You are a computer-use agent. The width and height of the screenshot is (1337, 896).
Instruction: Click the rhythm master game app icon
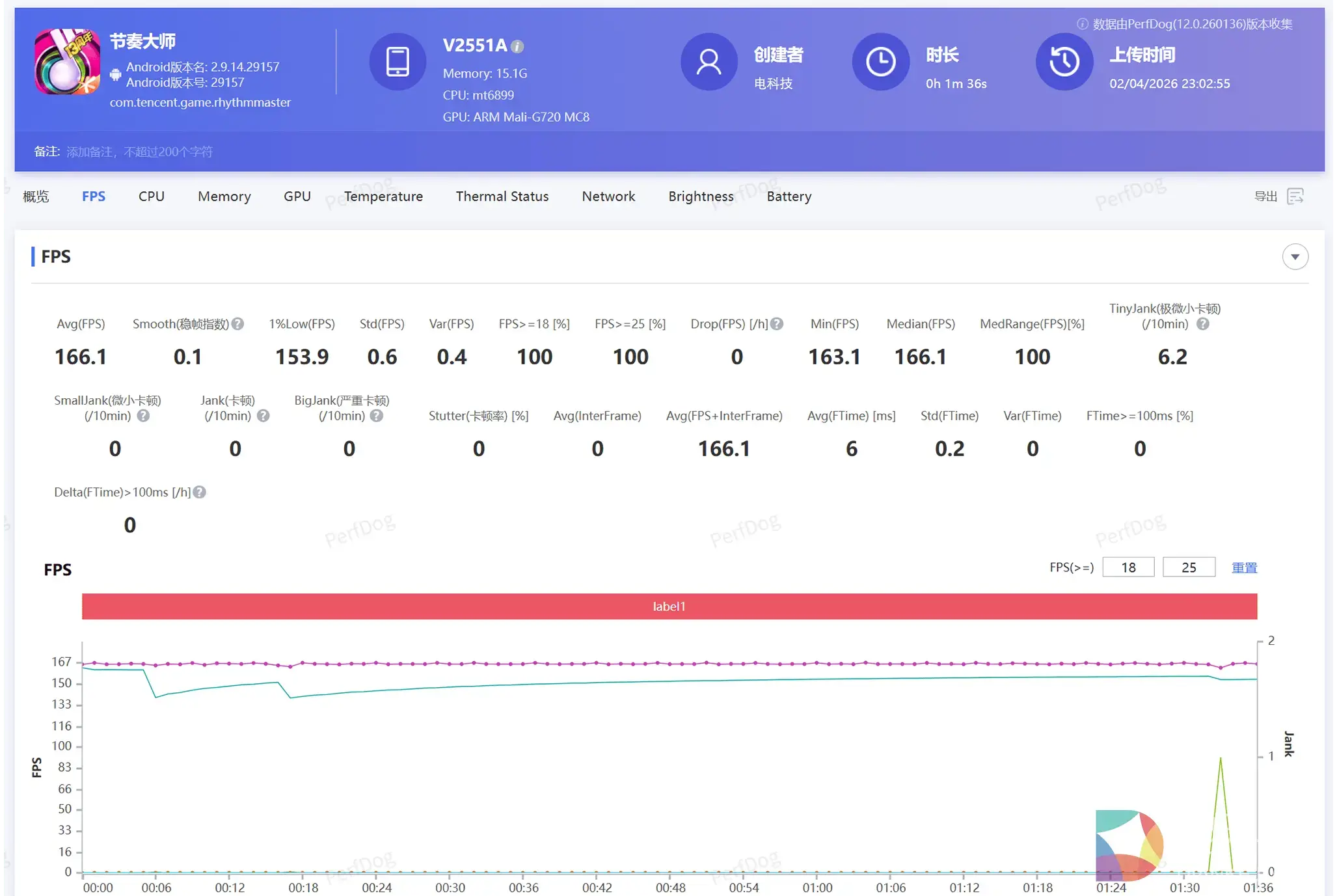click(67, 61)
